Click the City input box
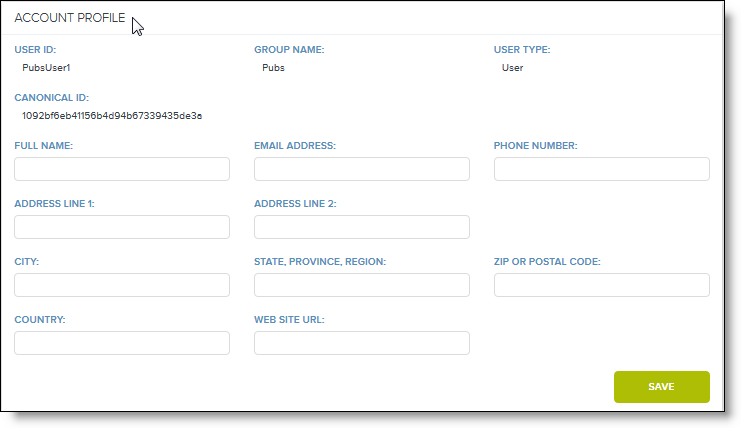 pos(122,285)
